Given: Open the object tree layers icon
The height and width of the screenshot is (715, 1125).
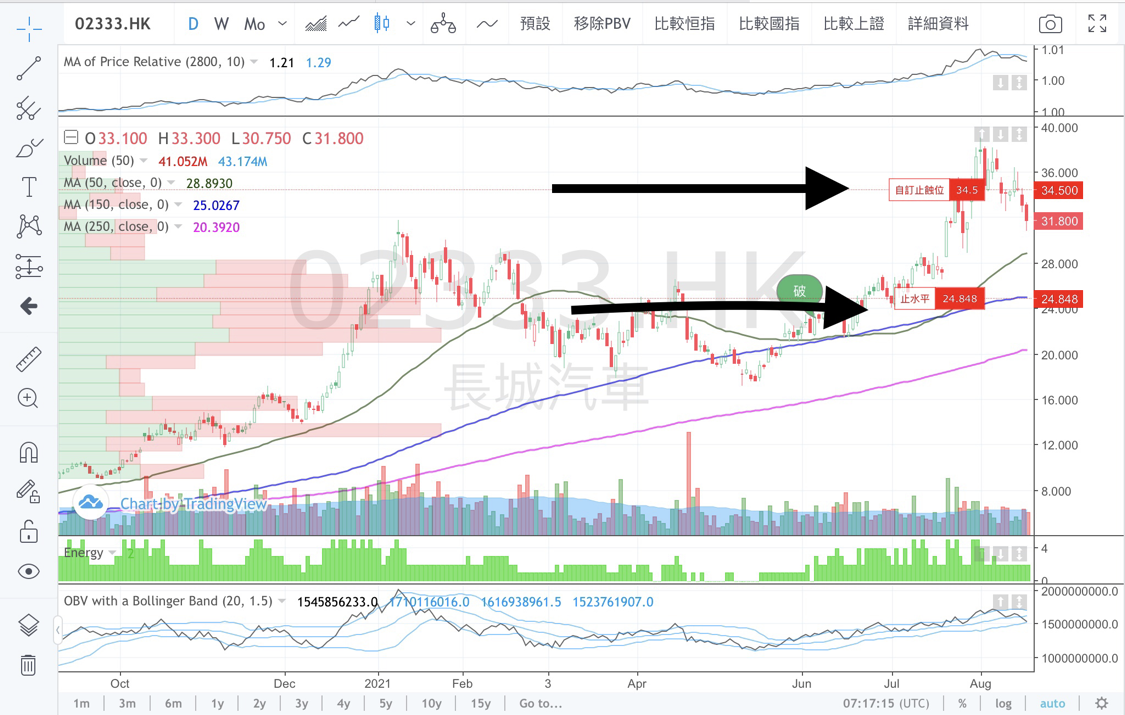Looking at the screenshot, I should [x=29, y=625].
